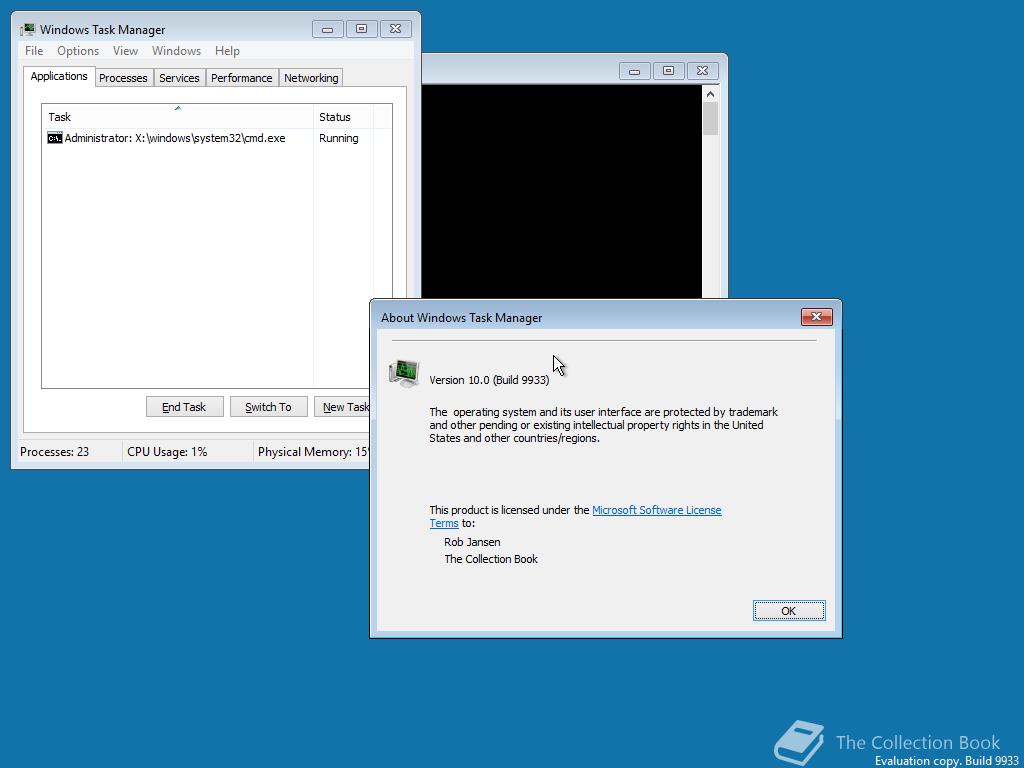Click the black command prompt console area
Viewport: 1024px width, 768px height.
pos(562,191)
